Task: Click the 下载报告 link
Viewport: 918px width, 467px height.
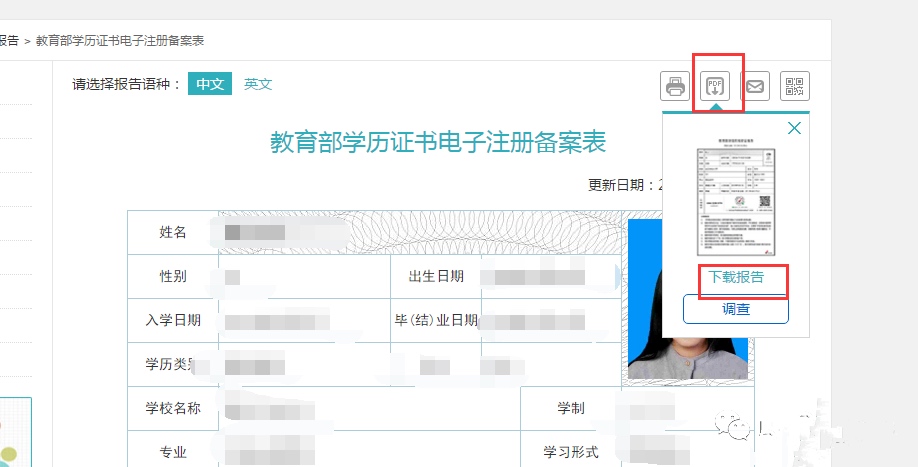Action: coord(736,277)
